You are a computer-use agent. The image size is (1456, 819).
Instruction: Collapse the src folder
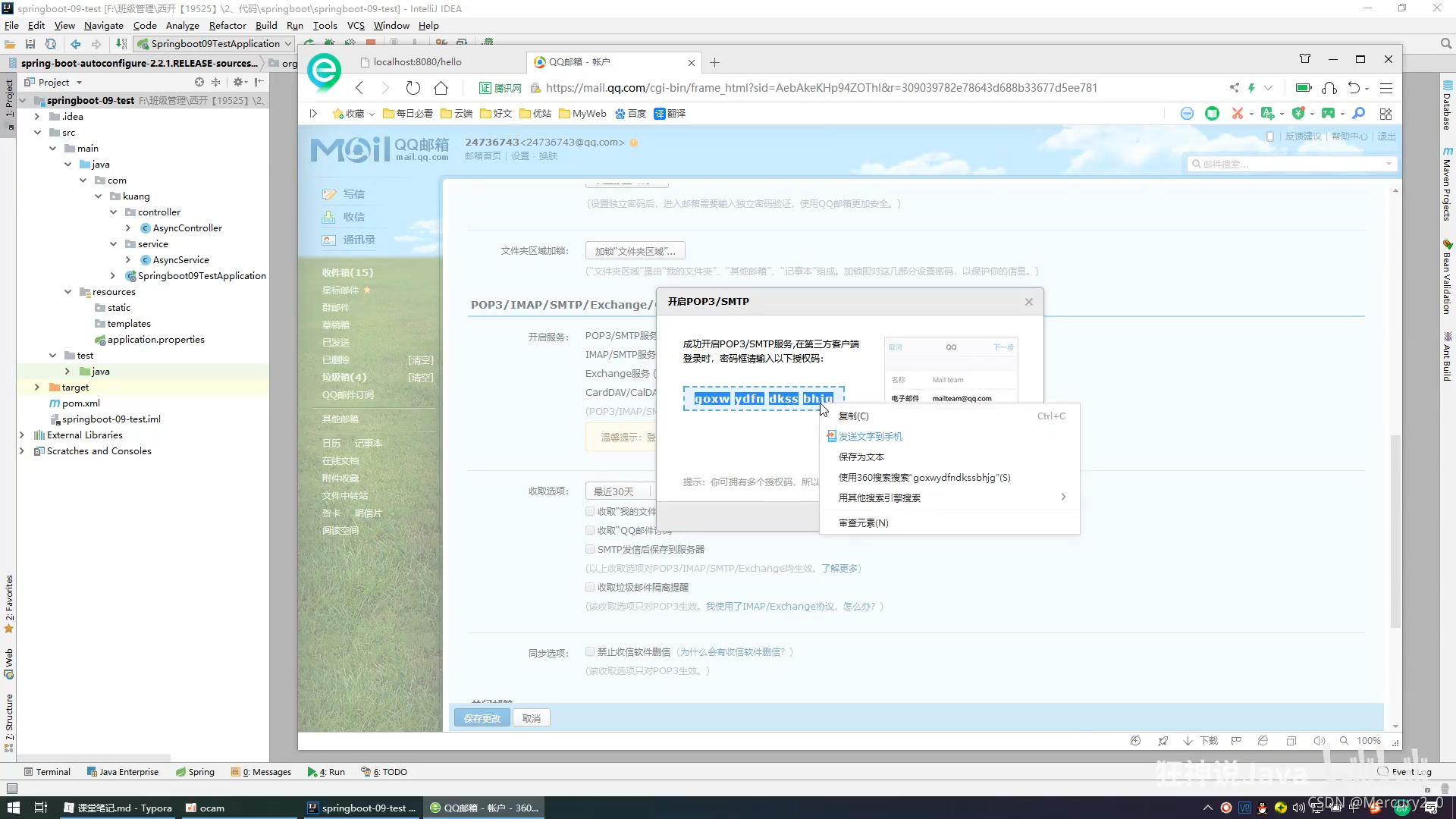pyautogui.click(x=37, y=133)
